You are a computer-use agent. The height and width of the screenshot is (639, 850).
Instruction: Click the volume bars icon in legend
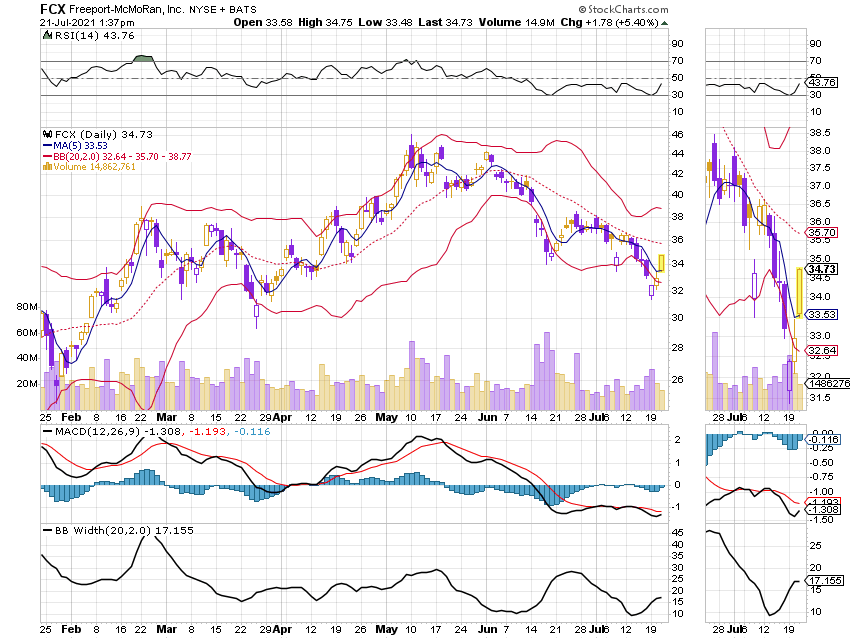pyautogui.click(x=47, y=167)
